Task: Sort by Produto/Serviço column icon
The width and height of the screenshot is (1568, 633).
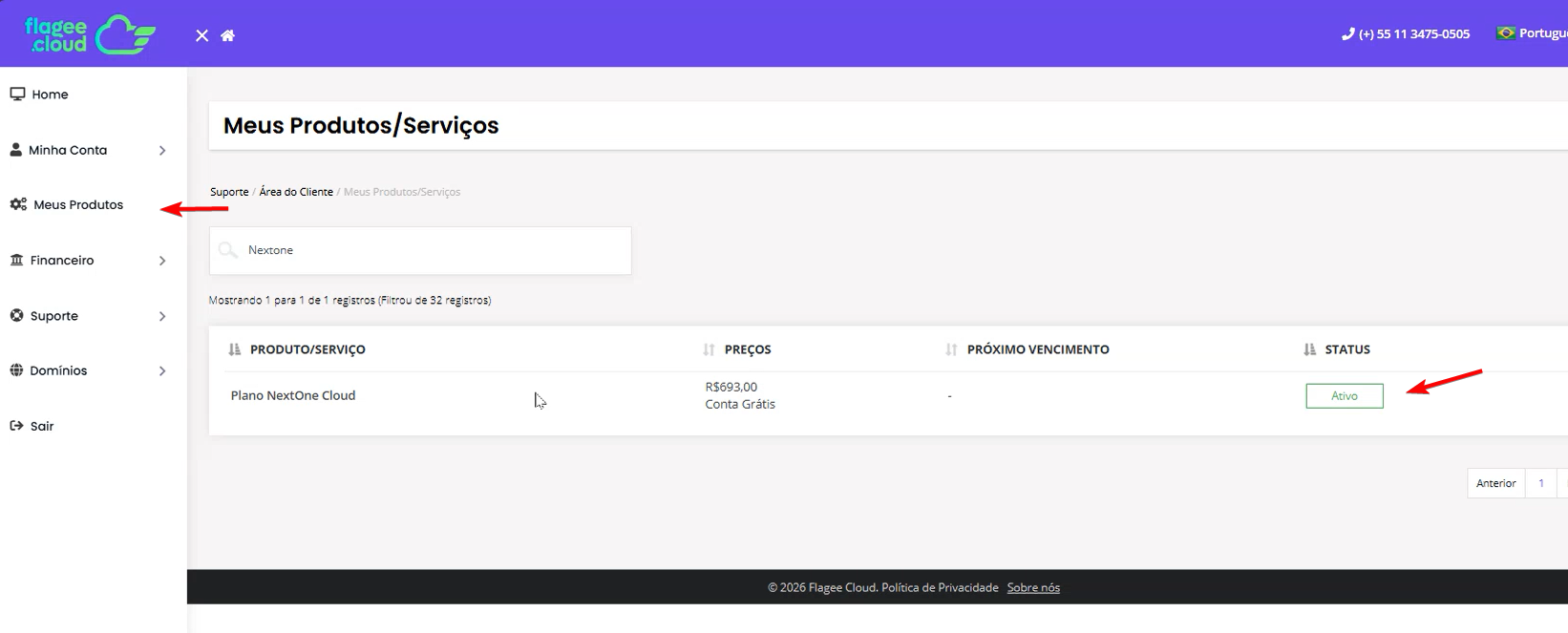Action: click(x=235, y=349)
